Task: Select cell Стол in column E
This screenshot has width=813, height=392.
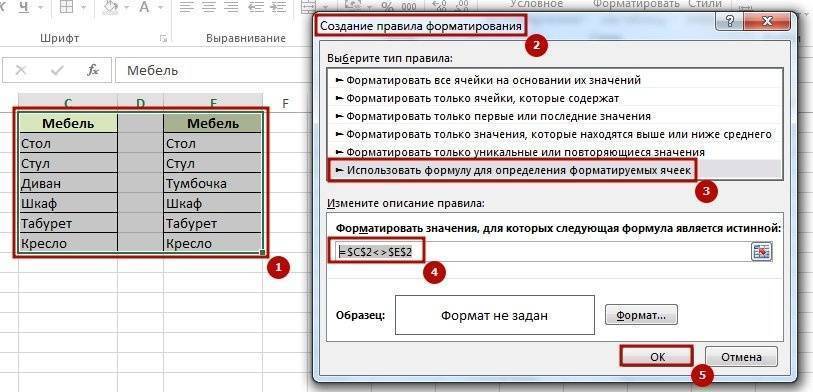Action: (213, 143)
